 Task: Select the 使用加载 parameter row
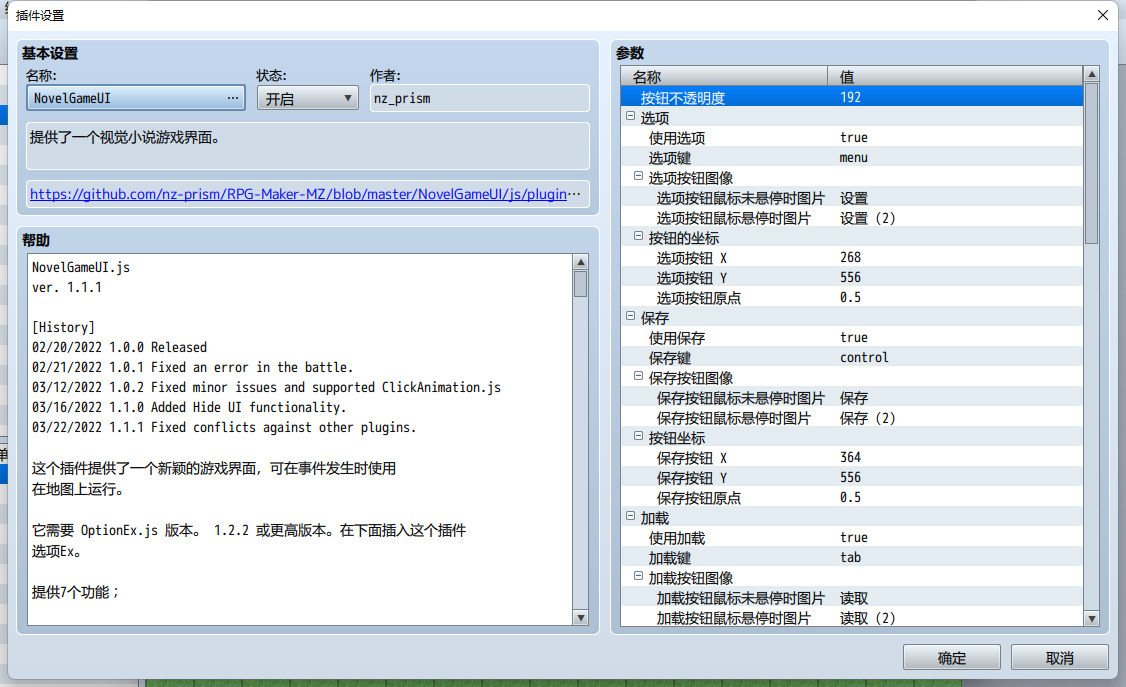tap(852, 538)
